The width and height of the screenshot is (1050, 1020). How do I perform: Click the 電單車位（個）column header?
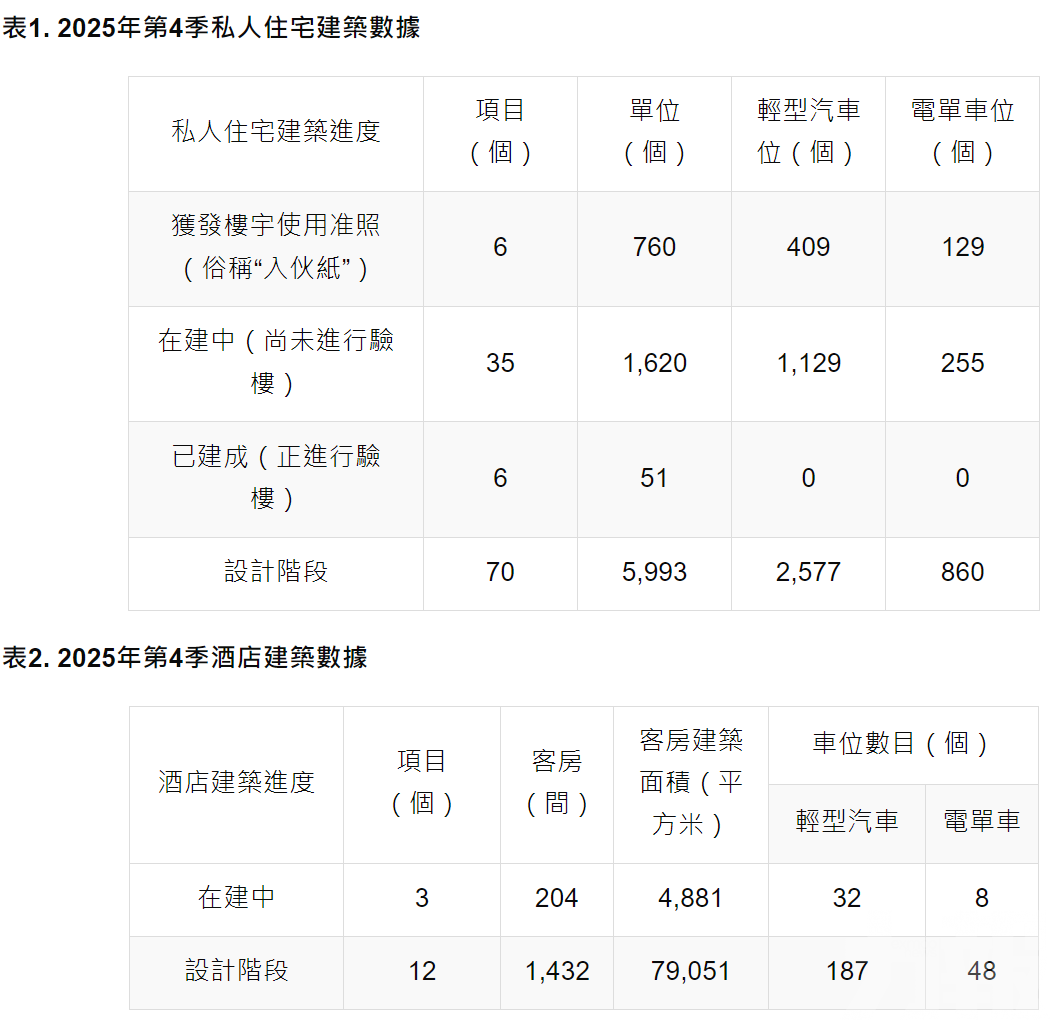pyautogui.click(x=962, y=132)
